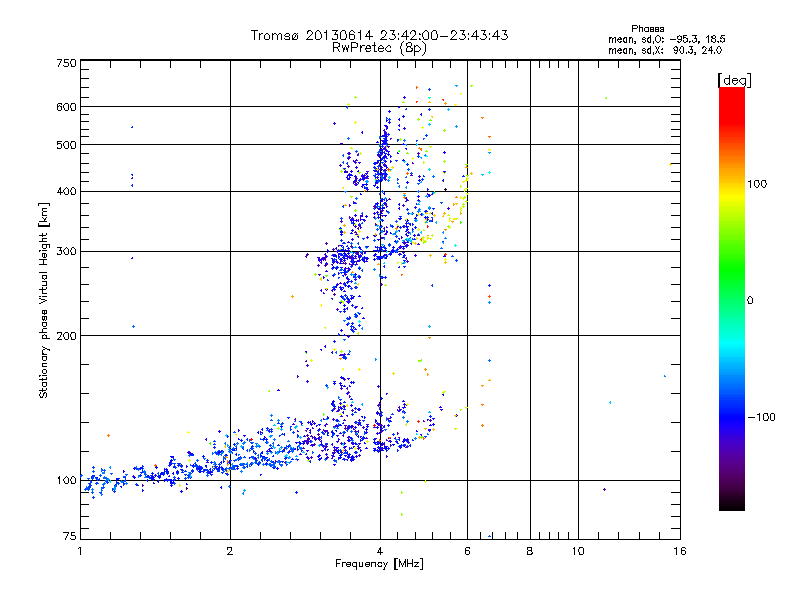Image resolution: width=800 pixels, height=600 pixels.
Task: Click the x-axis tick '2'
Action: tap(230, 551)
